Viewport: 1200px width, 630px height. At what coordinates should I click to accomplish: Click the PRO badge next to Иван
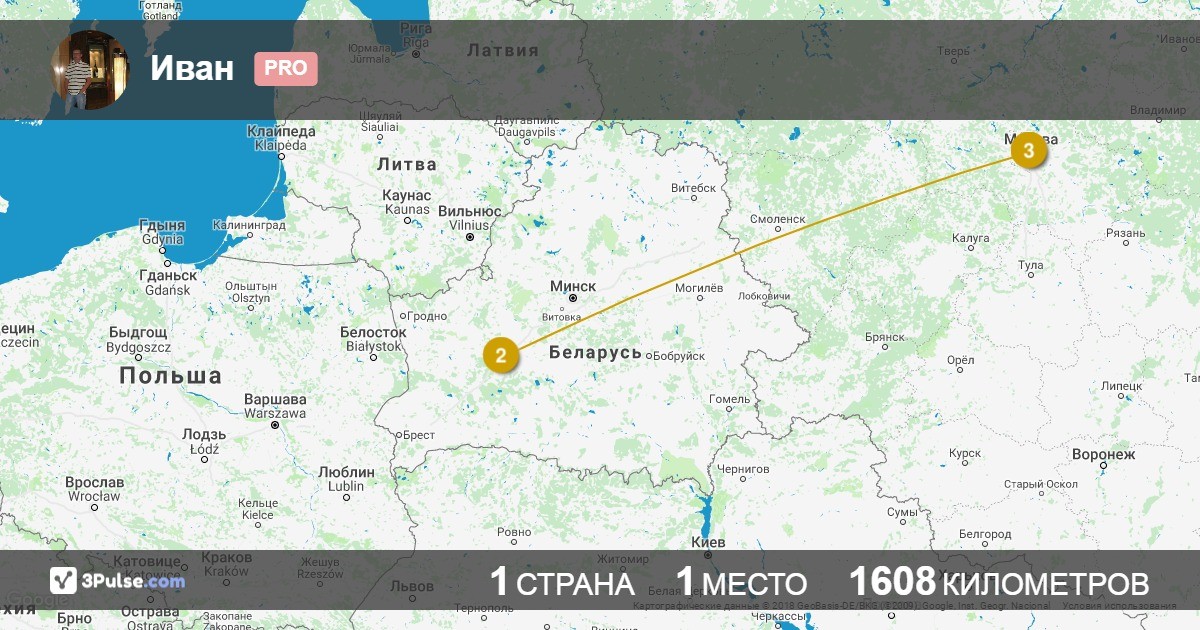pos(286,69)
